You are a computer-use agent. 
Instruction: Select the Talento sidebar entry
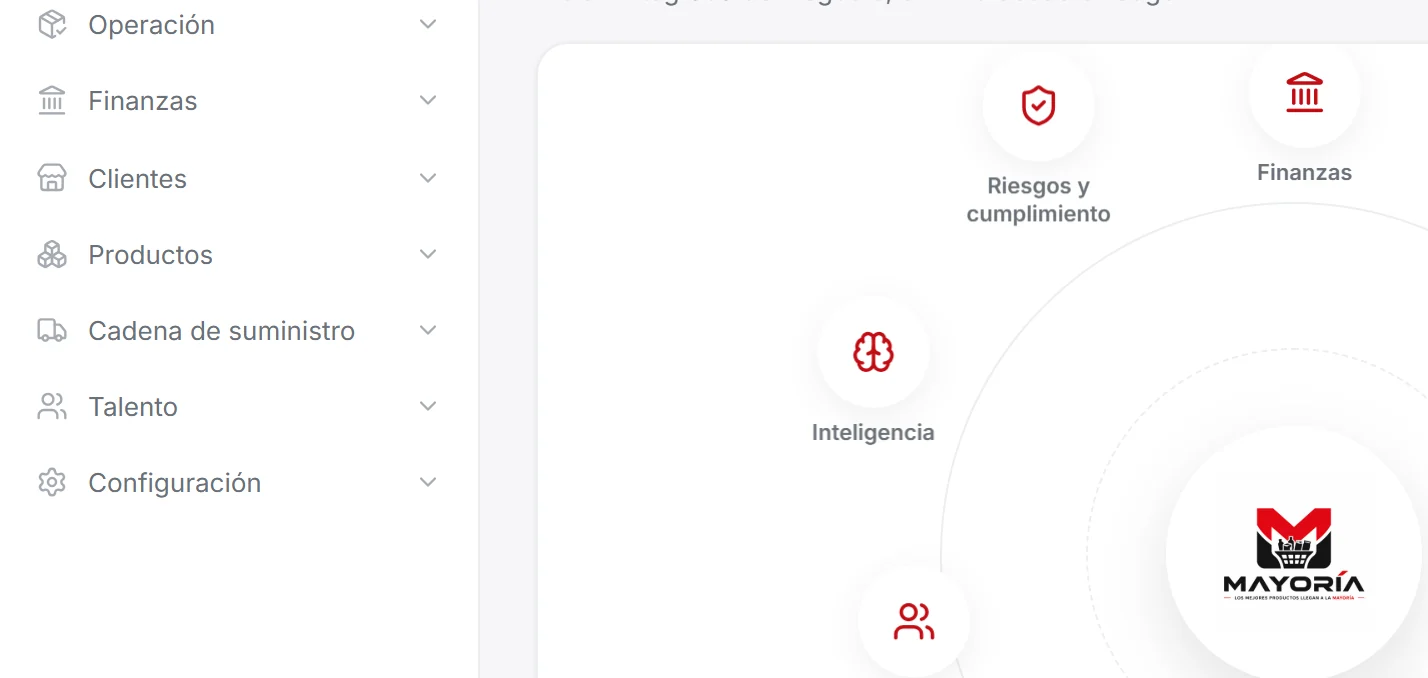pyautogui.click(x=239, y=407)
